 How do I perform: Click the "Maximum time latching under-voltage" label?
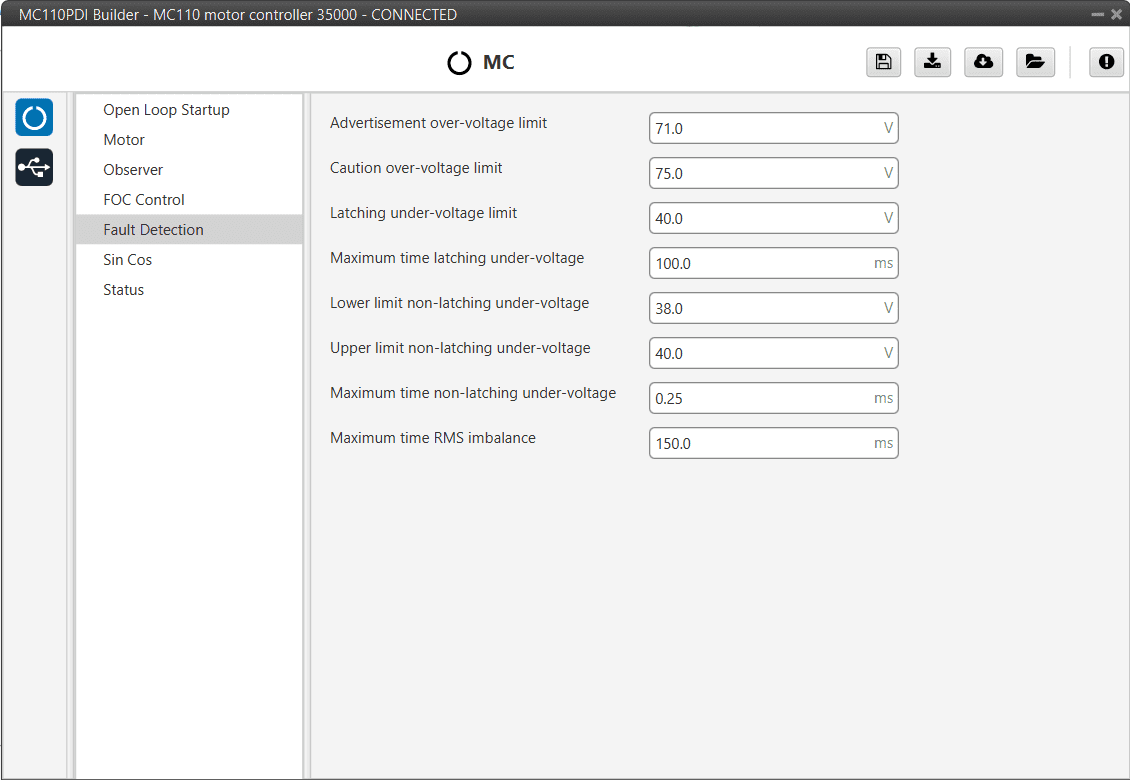pos(457,258)
